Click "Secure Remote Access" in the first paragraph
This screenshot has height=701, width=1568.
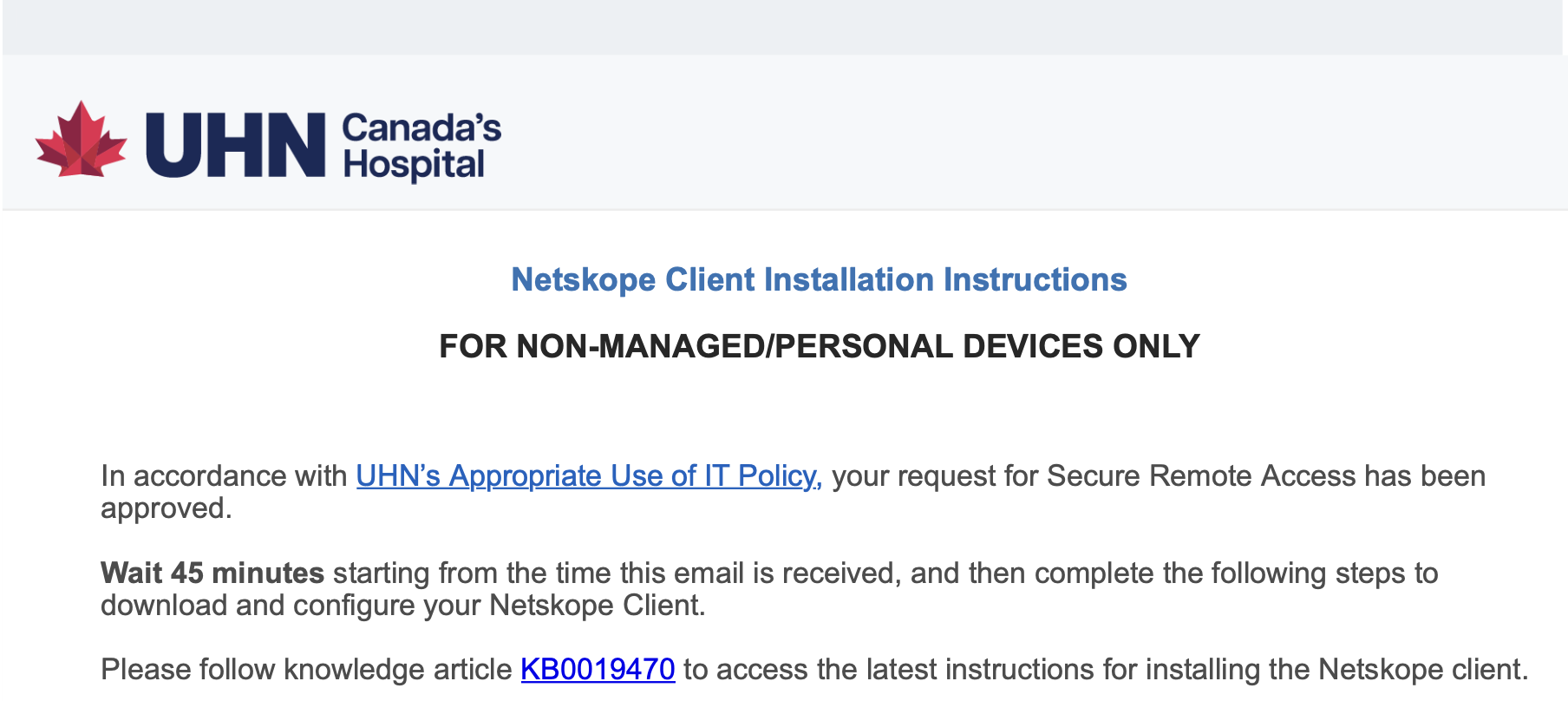click(x=1200, y=476)
